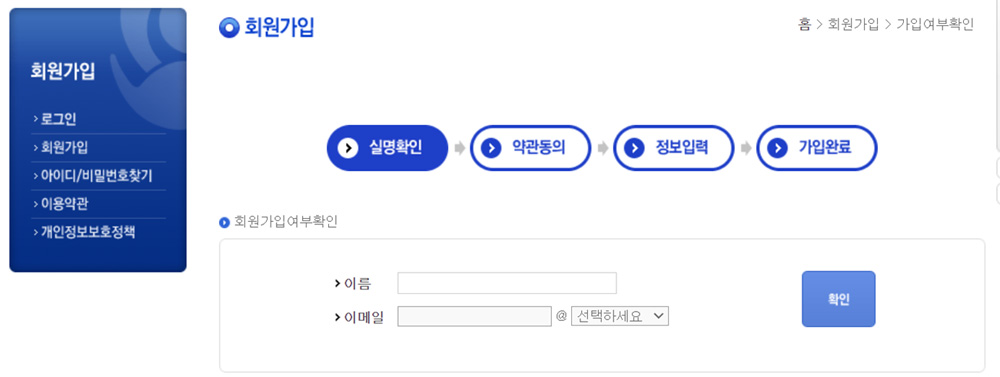Click the arrow icon in 가입완료 step

(x=777, y=148)
